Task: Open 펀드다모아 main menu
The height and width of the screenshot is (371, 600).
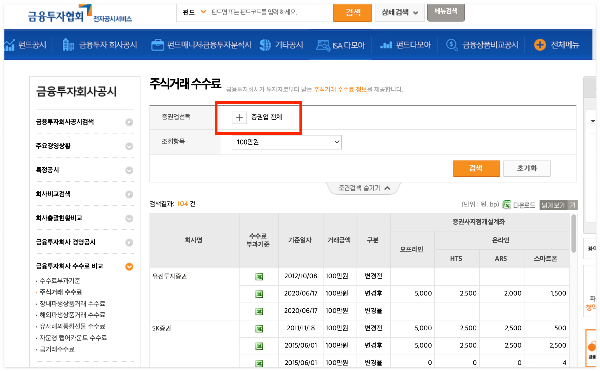Action: point(413,45)
